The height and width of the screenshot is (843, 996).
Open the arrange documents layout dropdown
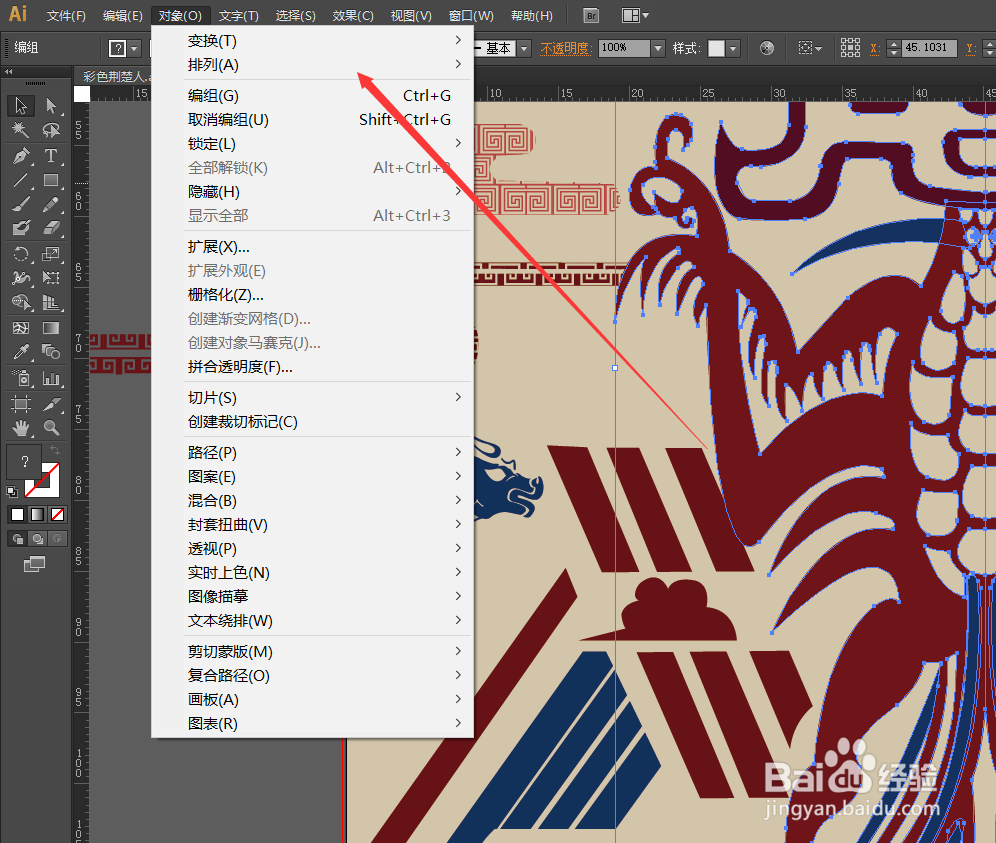[x=635, y=15]
